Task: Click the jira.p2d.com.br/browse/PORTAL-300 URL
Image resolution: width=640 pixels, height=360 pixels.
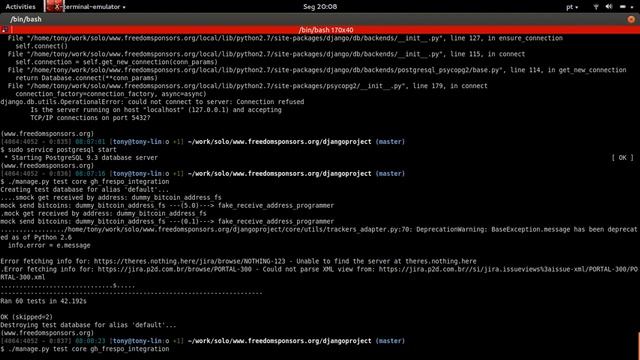Action: [175, 269]
